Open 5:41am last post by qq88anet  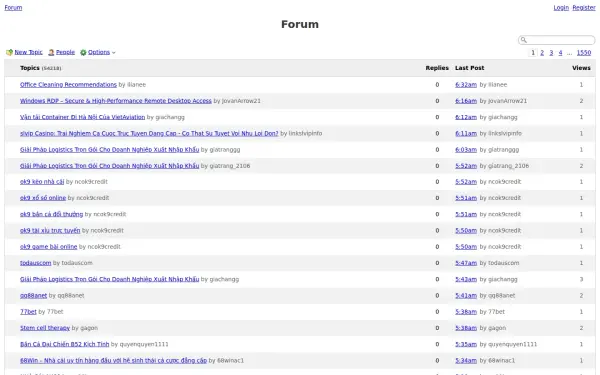[466, 295]
